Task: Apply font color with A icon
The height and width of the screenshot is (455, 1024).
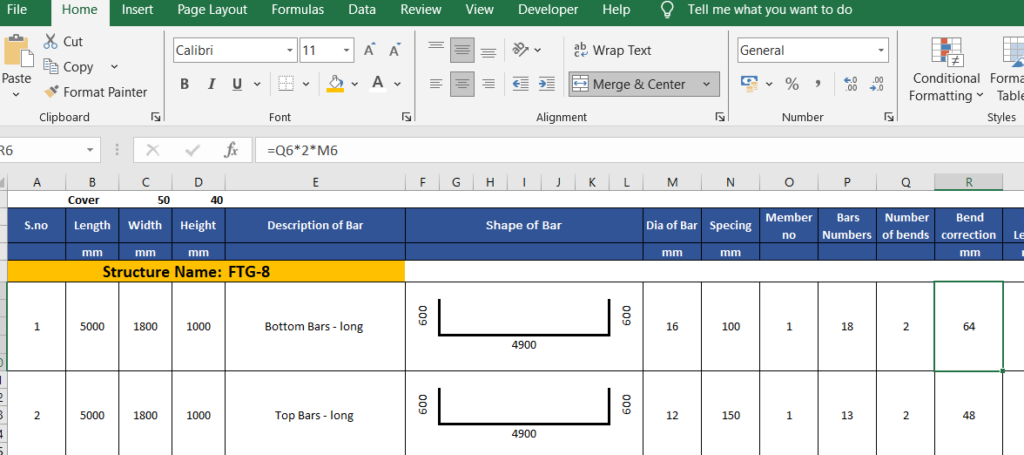Action: tap(377, 84)
